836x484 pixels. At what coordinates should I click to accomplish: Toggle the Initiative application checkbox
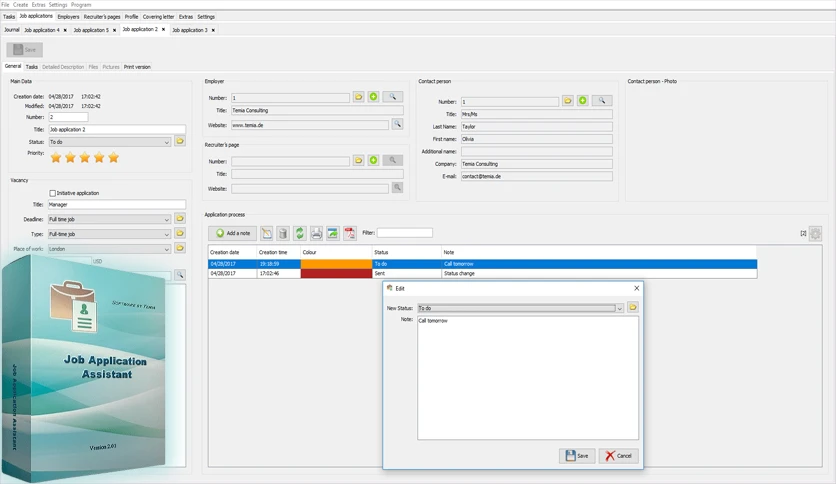coord(52,193)
